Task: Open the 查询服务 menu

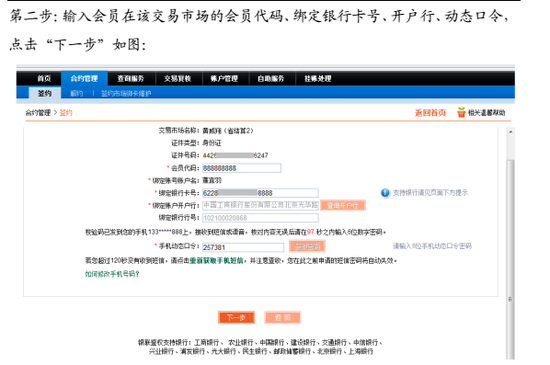Action: pos(130,79)
